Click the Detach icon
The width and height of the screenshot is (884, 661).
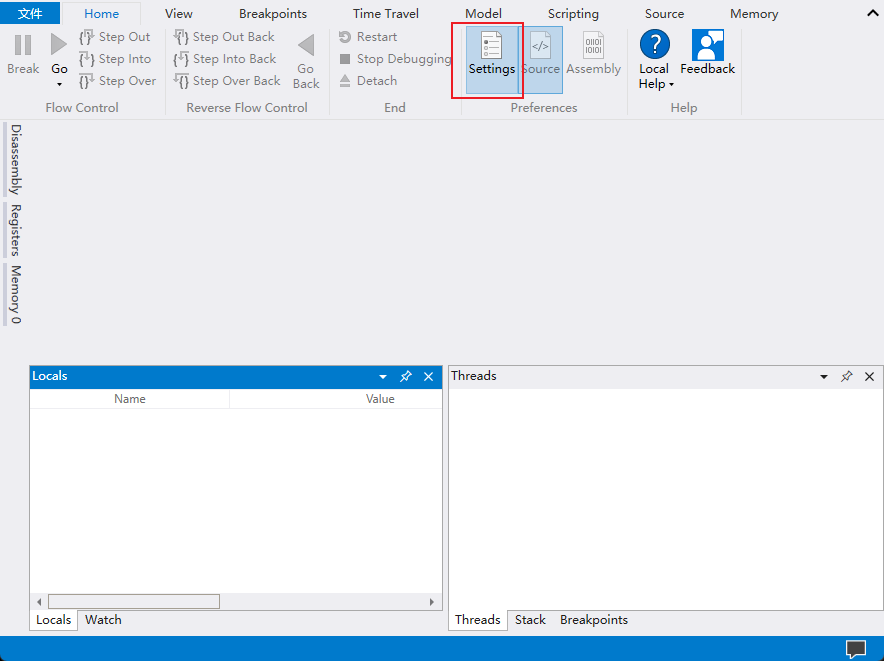tap(345, 81)
